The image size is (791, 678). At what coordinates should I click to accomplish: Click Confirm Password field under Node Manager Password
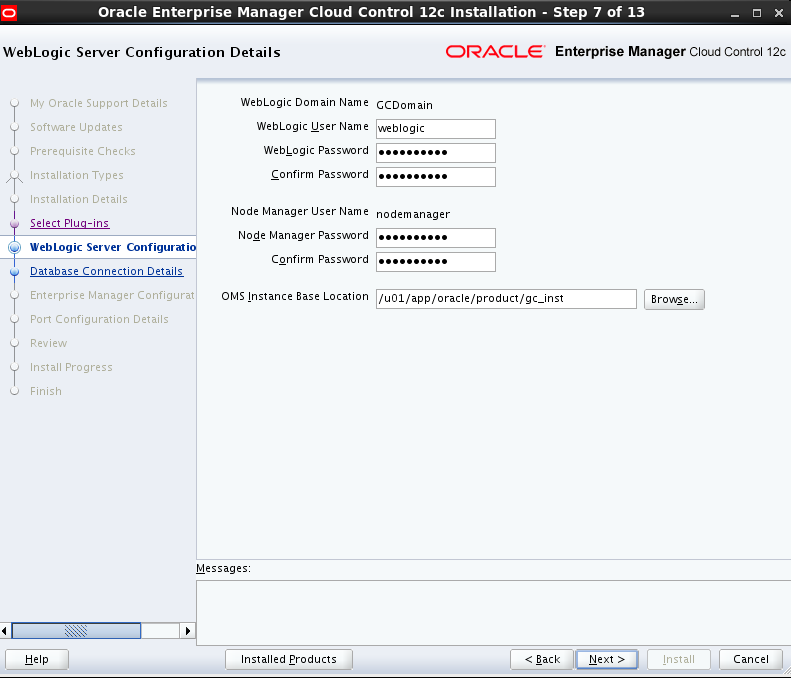tap(436, 262)
